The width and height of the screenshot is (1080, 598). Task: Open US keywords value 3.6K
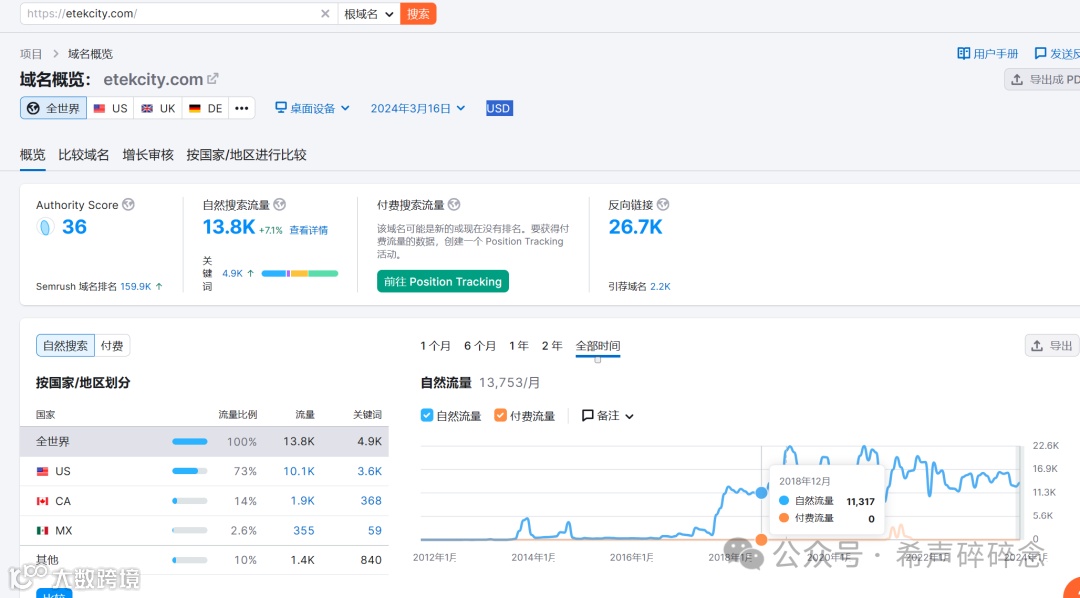pyautogui.click(x=369, y=471)
